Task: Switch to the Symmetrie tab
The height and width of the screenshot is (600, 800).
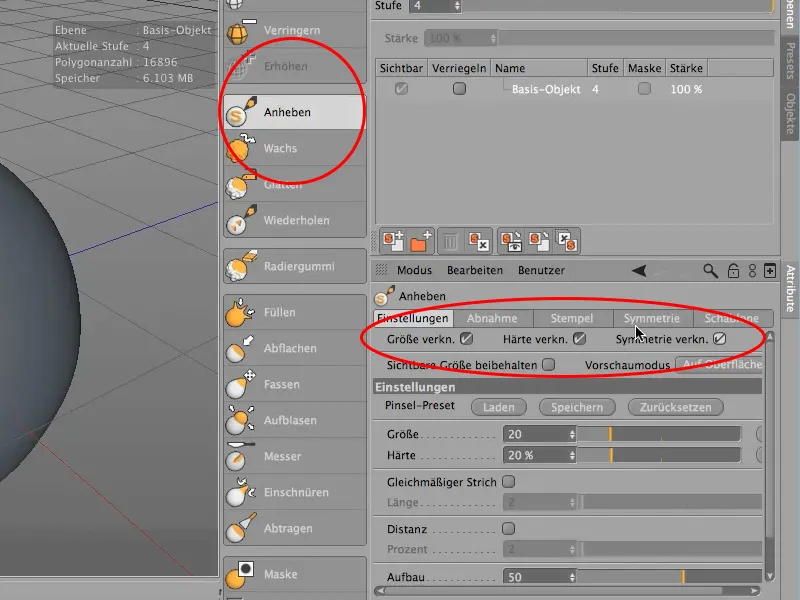Action: point(652,318)
